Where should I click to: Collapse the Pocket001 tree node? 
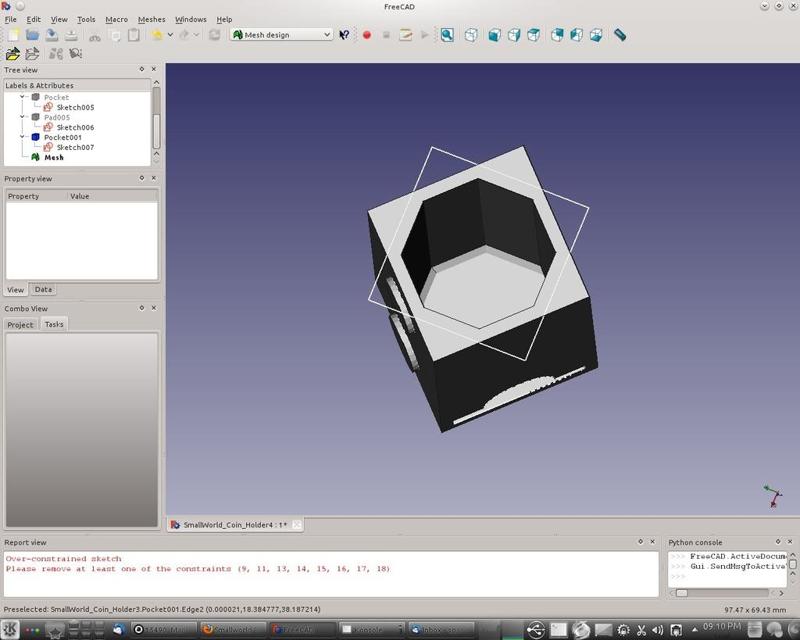click(23, 137)
